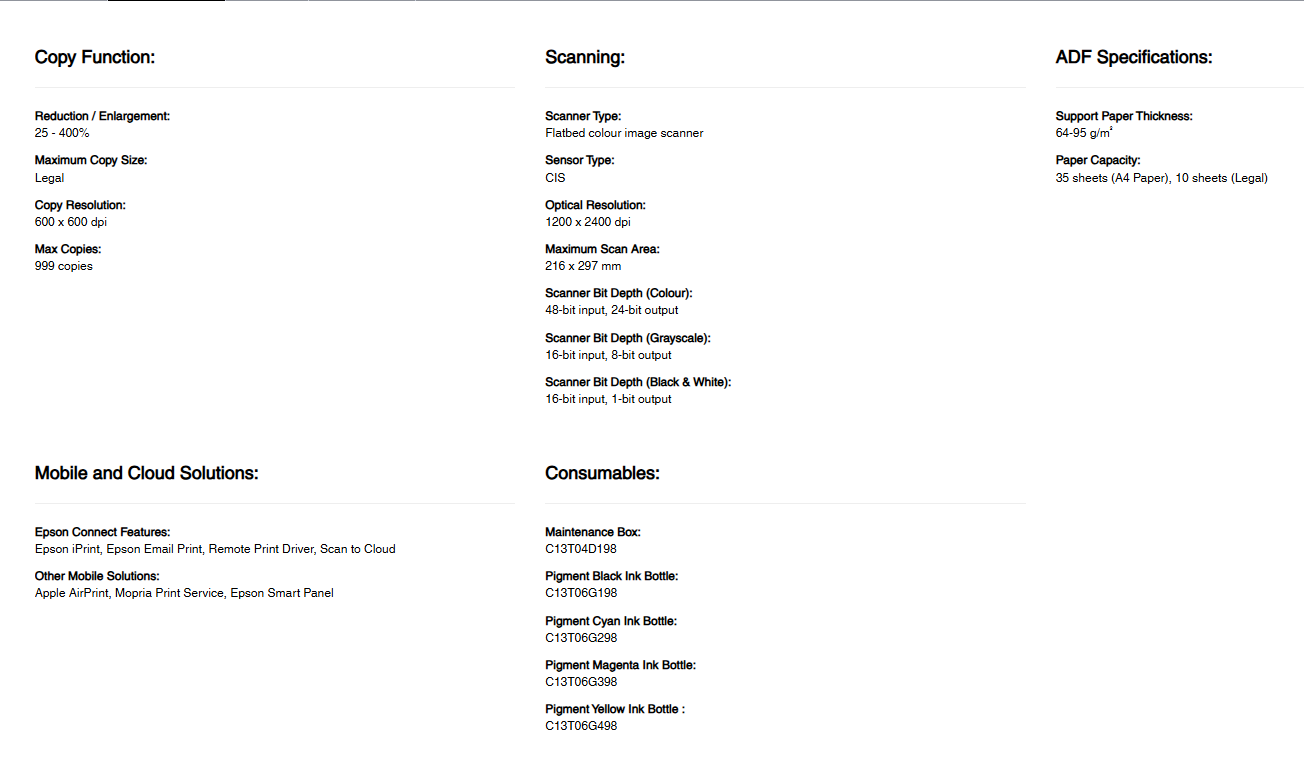Click the ADF Specifications heading

coord(1134,57)
